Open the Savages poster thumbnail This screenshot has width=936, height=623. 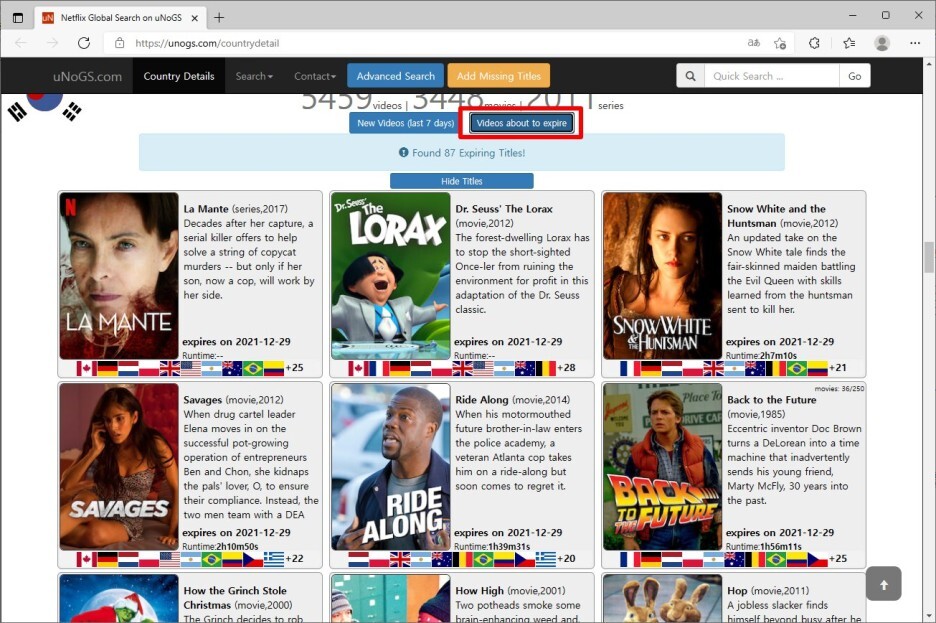click(119, 467)
